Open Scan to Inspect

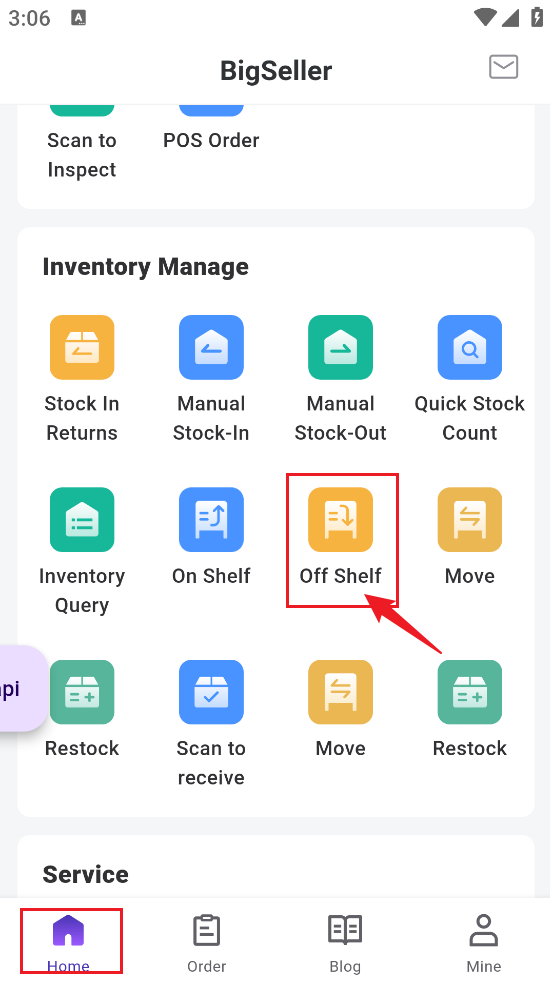pyautogui.click(x=82, y=155)
